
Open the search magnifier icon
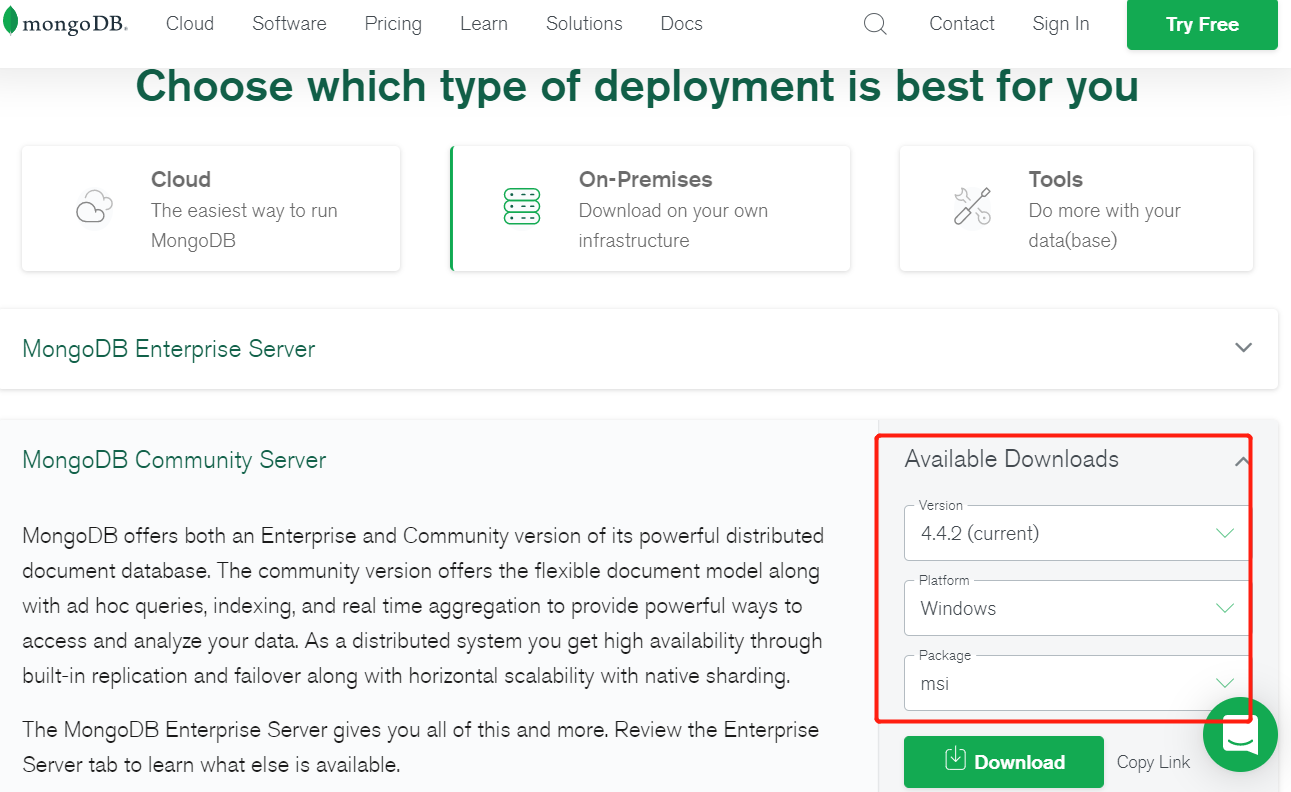point(875,24)
